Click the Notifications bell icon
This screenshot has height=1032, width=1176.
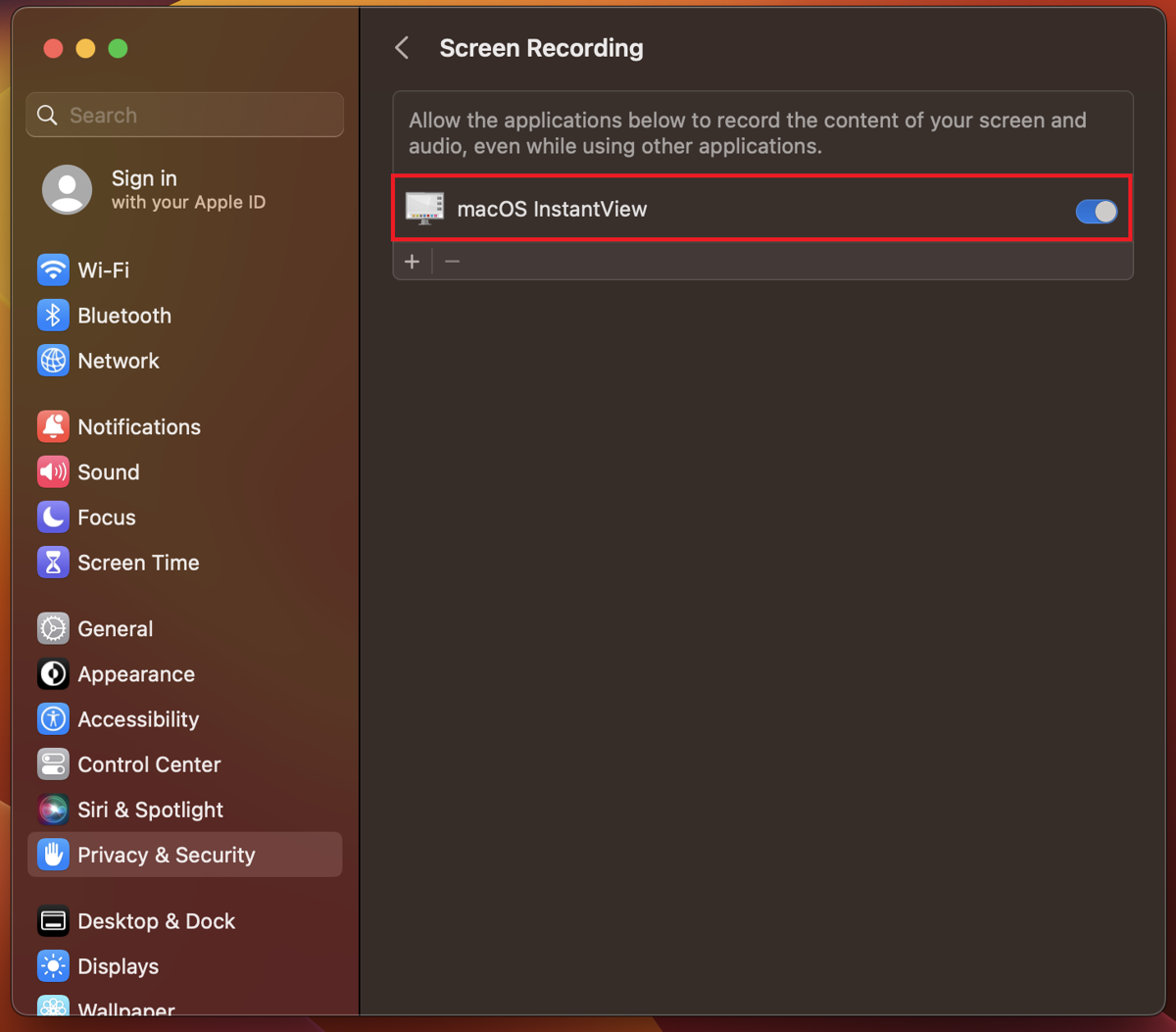pyautogui.click(x=53, y=426)
